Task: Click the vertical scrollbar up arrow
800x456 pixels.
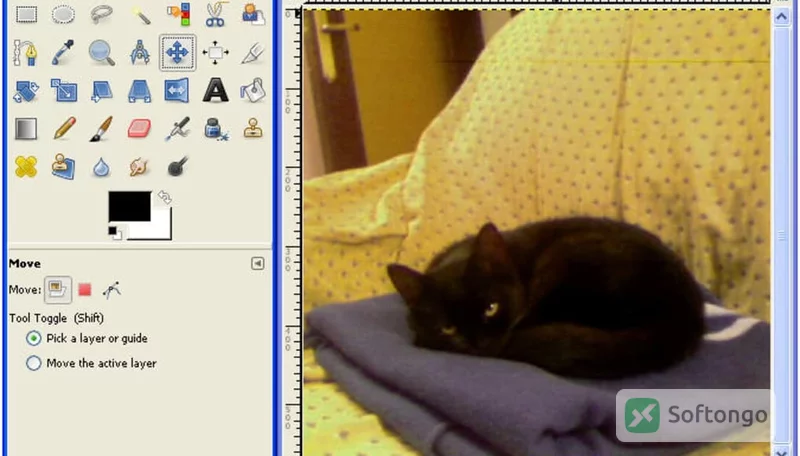Action: coord(781,17)
